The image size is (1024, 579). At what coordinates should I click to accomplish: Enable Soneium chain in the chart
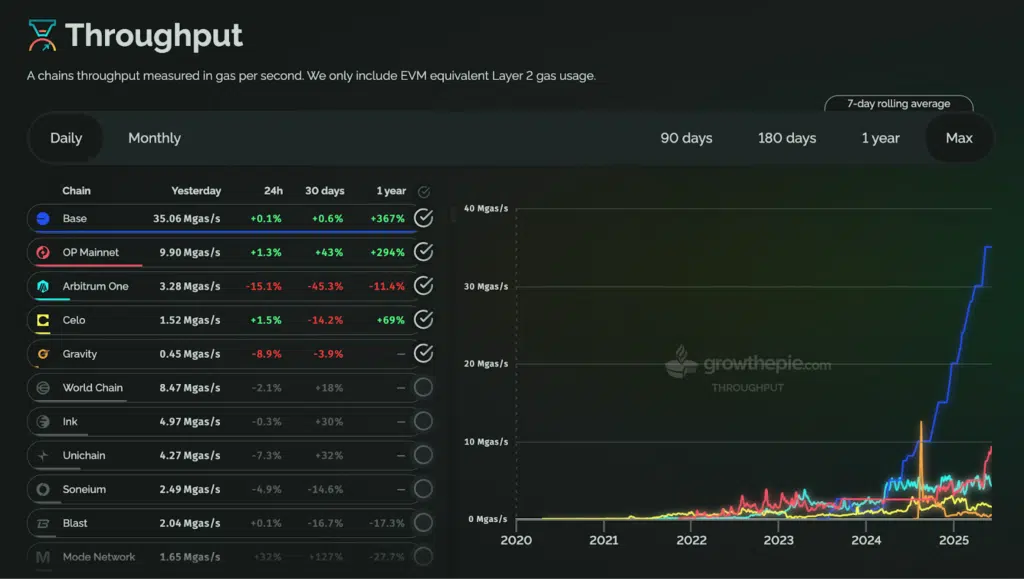[x=424, y=489]
